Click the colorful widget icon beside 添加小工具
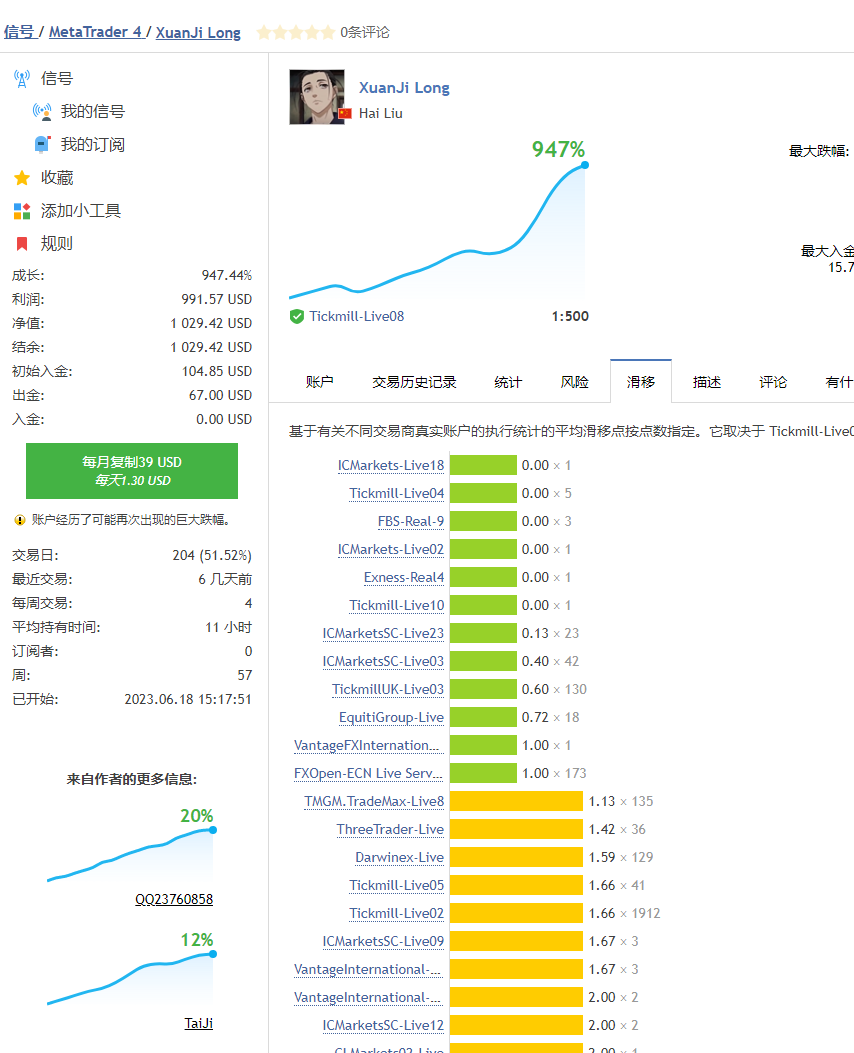This screenshot has height=1053, width=854. click(x=22, y=211)
